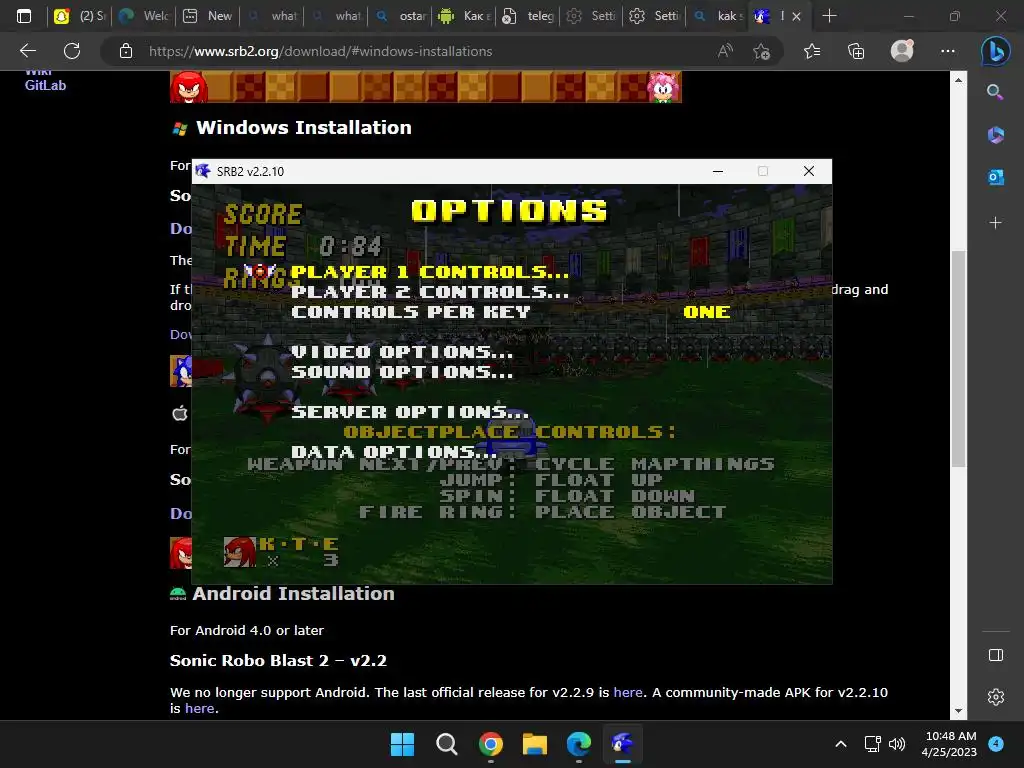
Task: Open Outlook sidebar icon
Action: coord(995,177)
